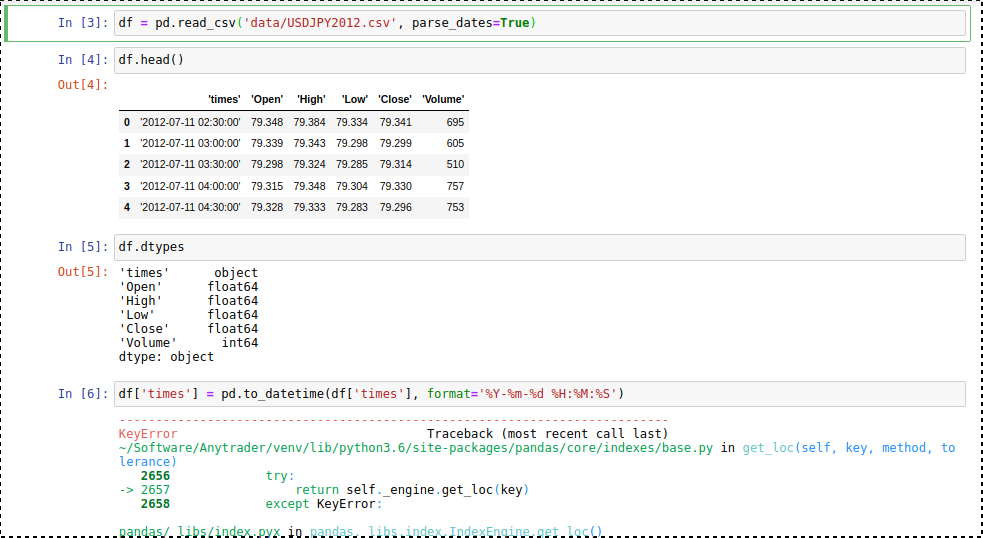
Task: Click the 'dtype: object' output line
Action: 166,357
